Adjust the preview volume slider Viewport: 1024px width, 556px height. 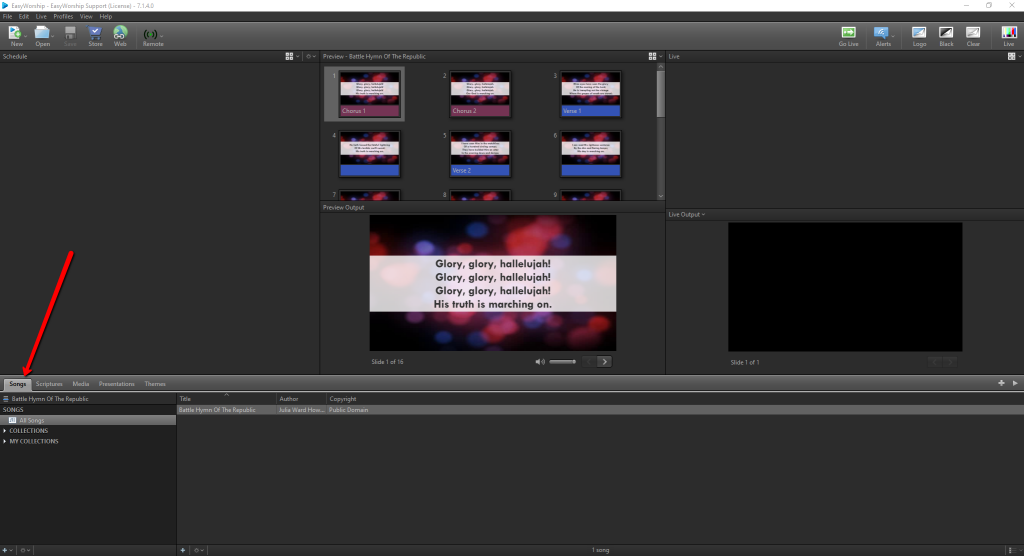click(562, 362)
